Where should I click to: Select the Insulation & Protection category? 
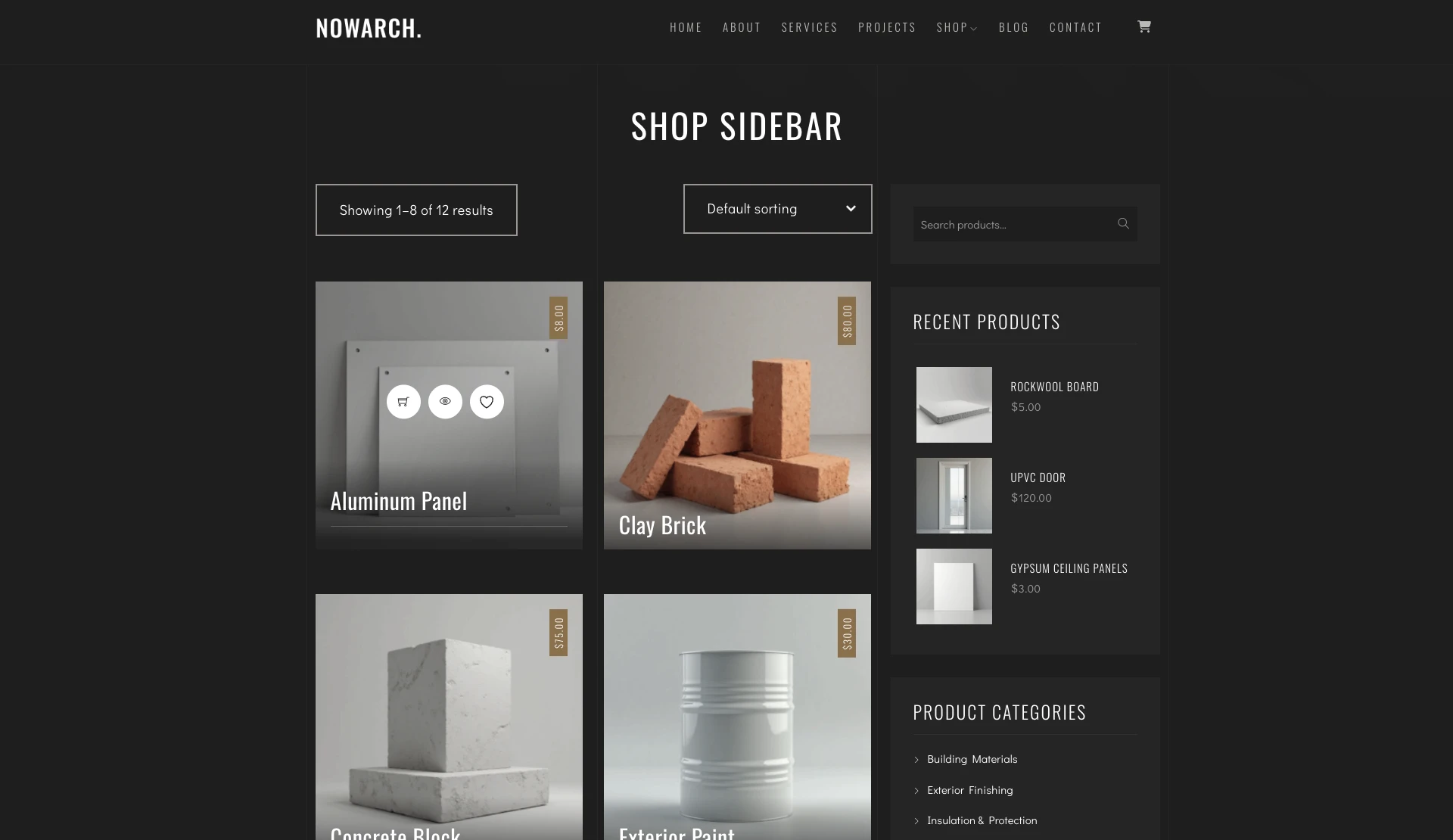tap(982, 820)
